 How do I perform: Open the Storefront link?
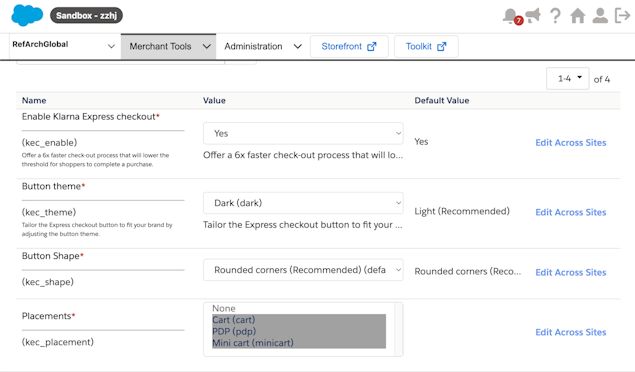(x=349, y=46)
